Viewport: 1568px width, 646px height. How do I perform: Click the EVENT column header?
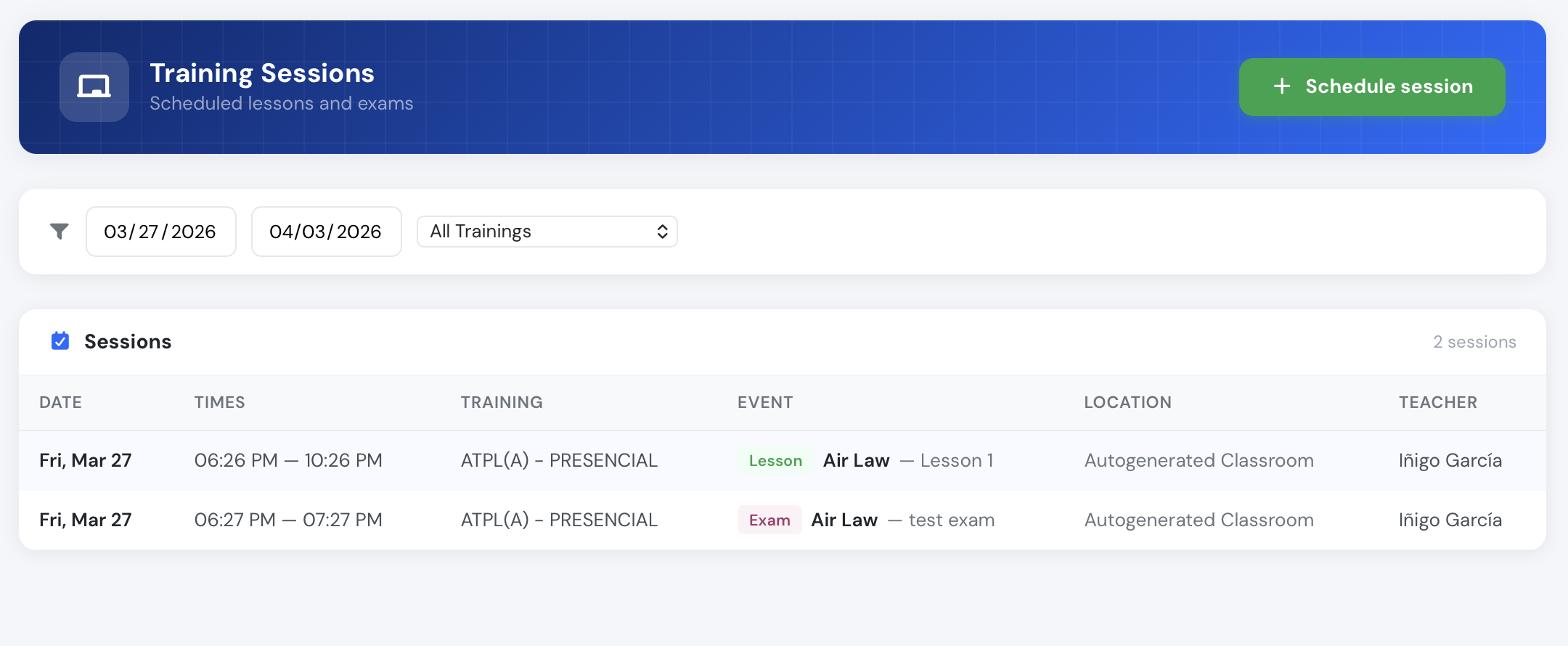coord(765,402)
